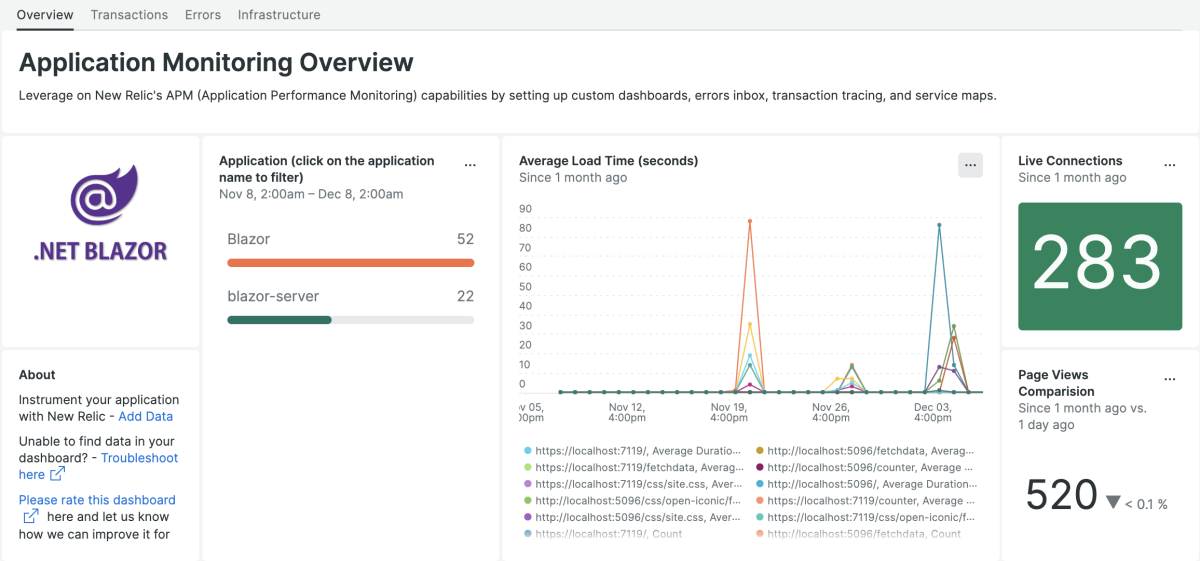Open the Page Views Comparison ellipsis menu

[x=1170, y=380]
